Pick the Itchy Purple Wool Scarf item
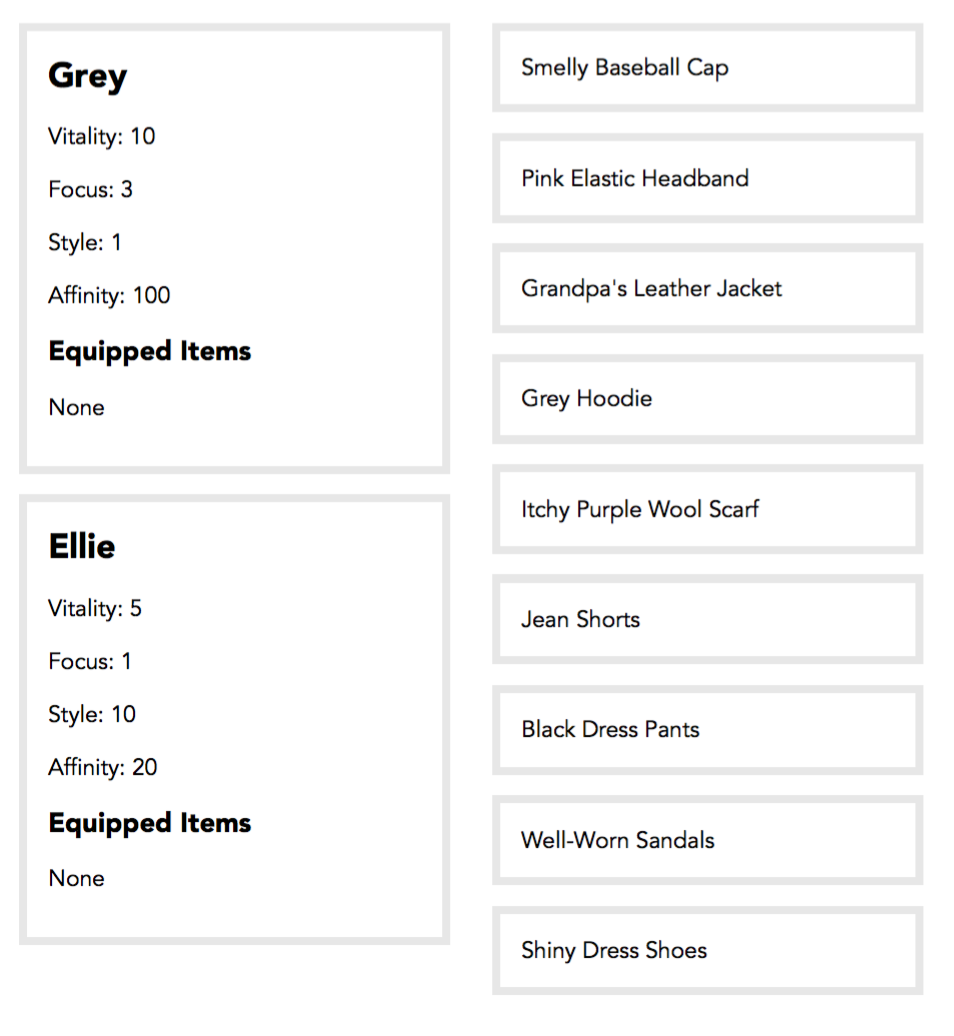Screen dimensions: 954x1036 pos(707,509)
